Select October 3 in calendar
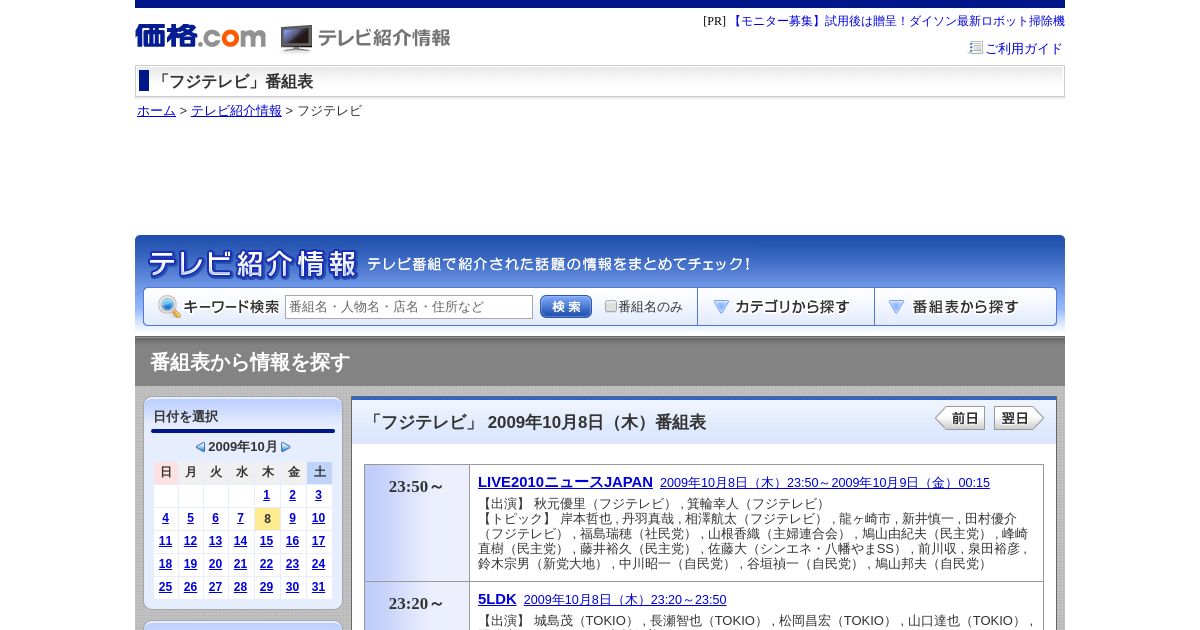 (318, 495)
